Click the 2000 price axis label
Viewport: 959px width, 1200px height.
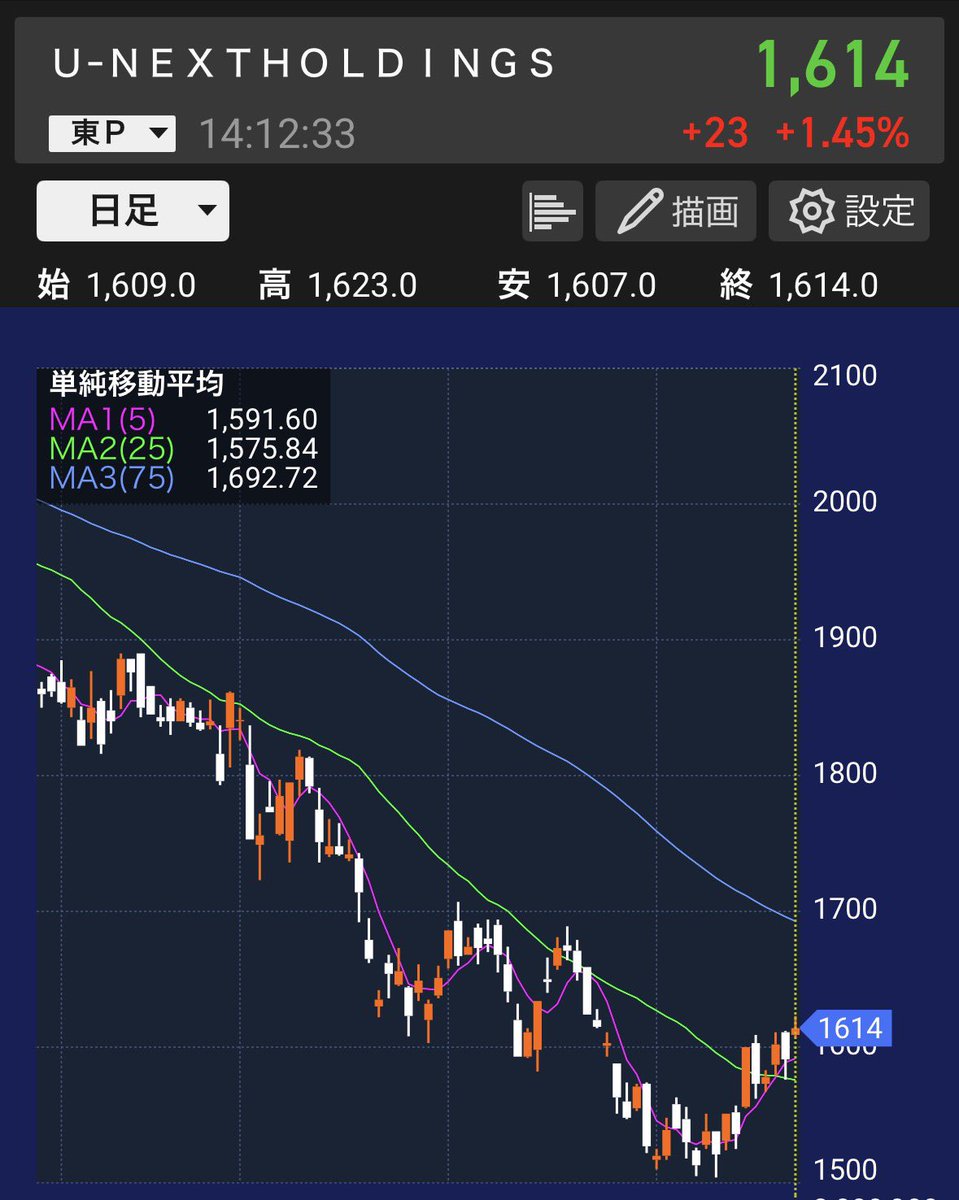[845, 502]
